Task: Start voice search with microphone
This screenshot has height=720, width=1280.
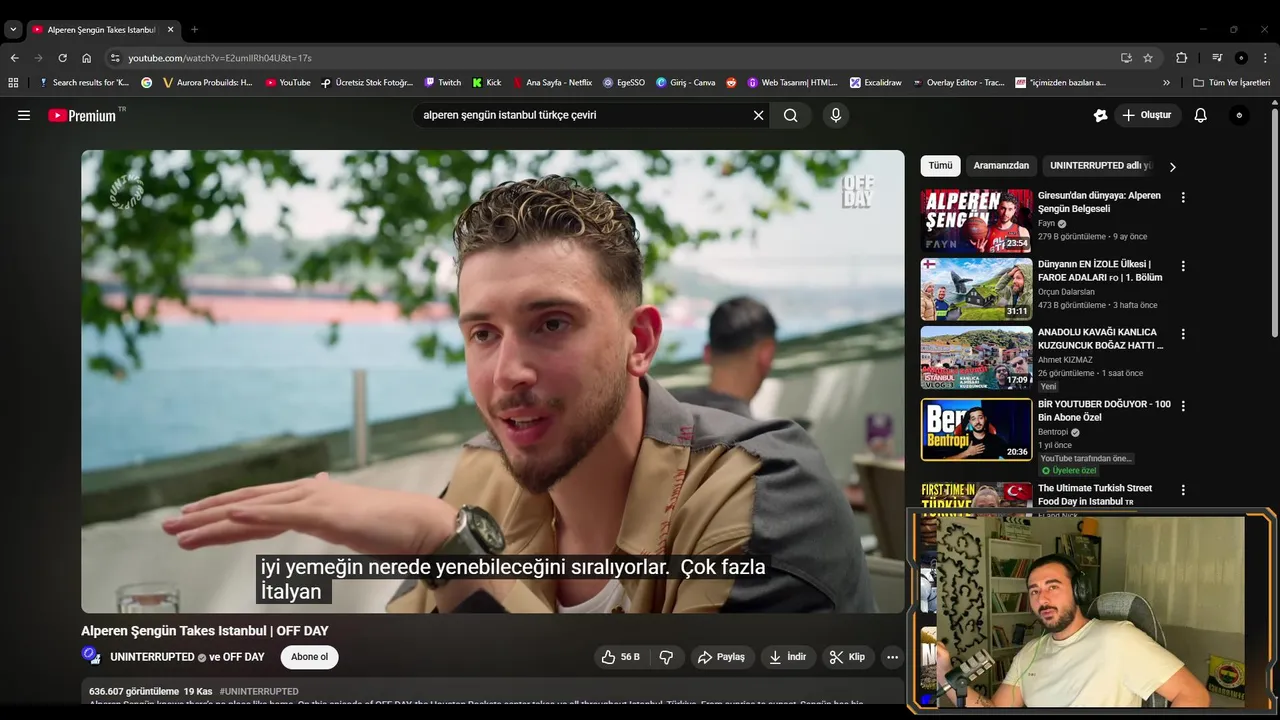Action: pos(836,115)
